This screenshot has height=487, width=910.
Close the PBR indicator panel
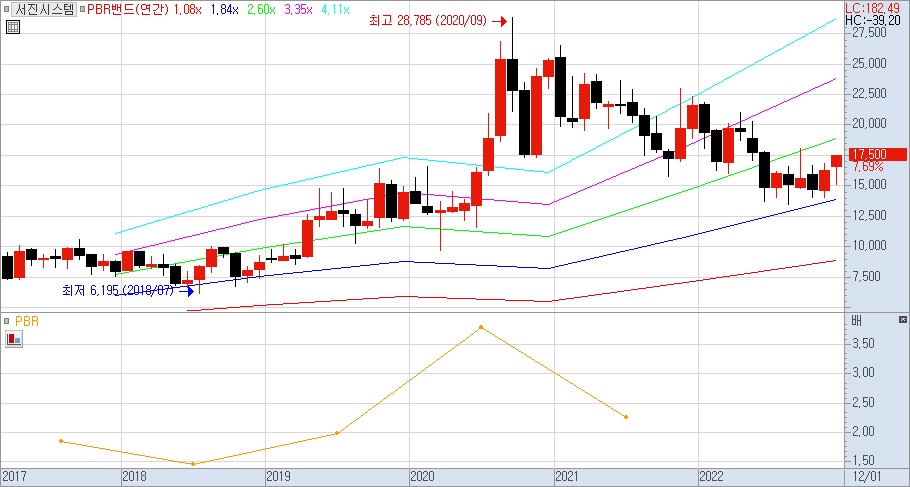pyautogui.click(x=902, y=320)
